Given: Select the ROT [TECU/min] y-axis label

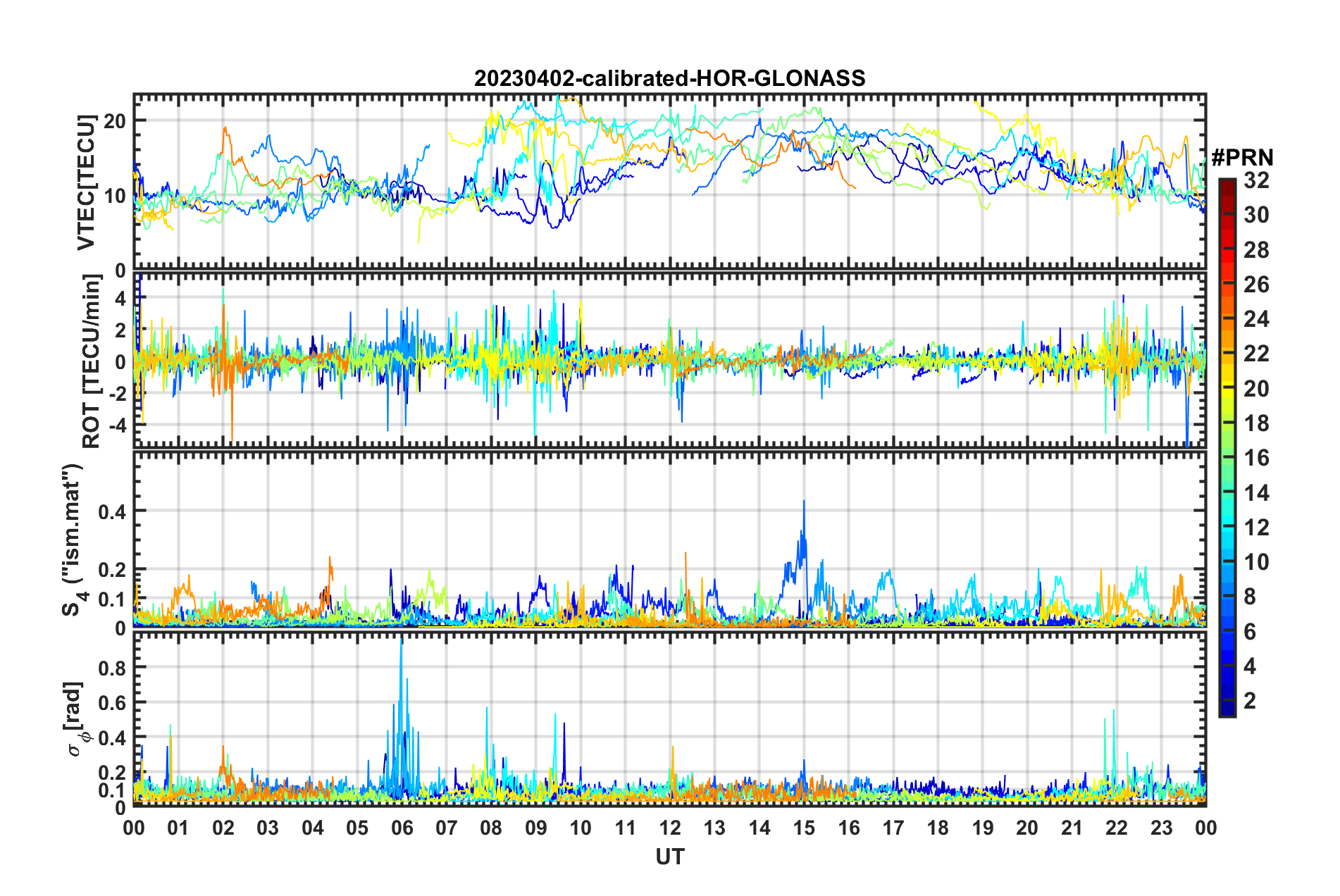Looking at the screenshot, I should [x=91, y=361].
